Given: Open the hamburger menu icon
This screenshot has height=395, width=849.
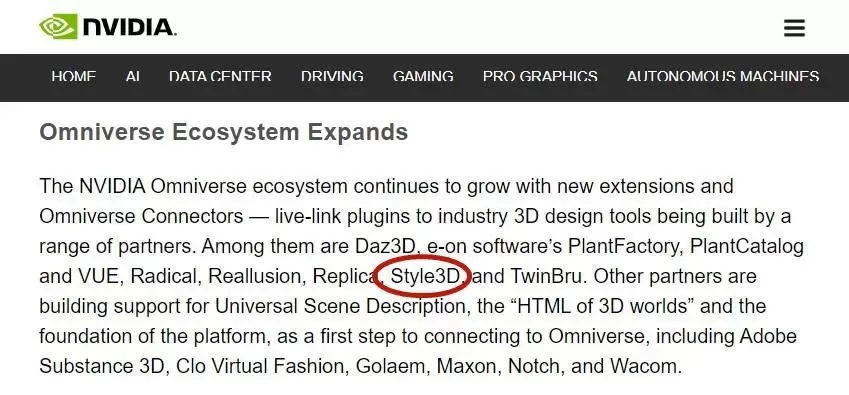Looking at the screenshot, I should [794, 28].
